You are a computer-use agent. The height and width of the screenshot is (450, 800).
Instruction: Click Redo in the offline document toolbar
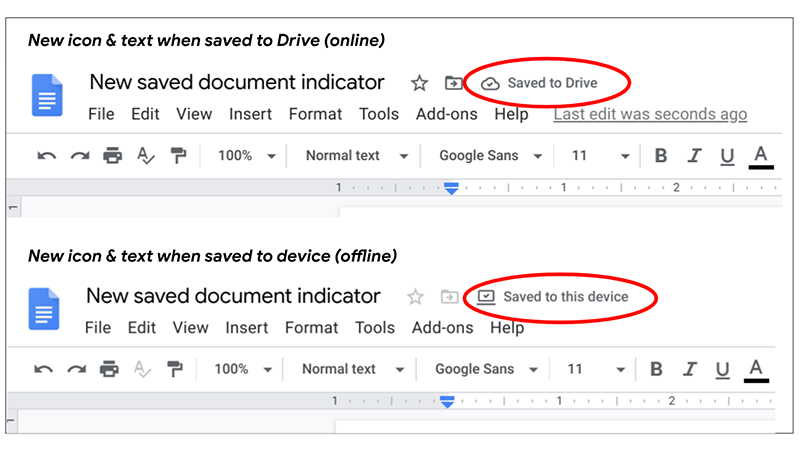pos(76,369)
